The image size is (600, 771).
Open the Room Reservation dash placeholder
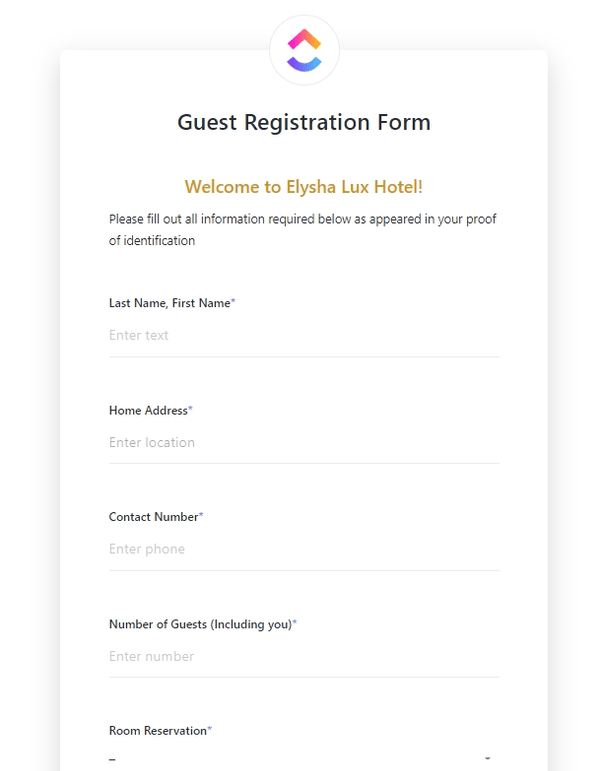tap(113, 760)
